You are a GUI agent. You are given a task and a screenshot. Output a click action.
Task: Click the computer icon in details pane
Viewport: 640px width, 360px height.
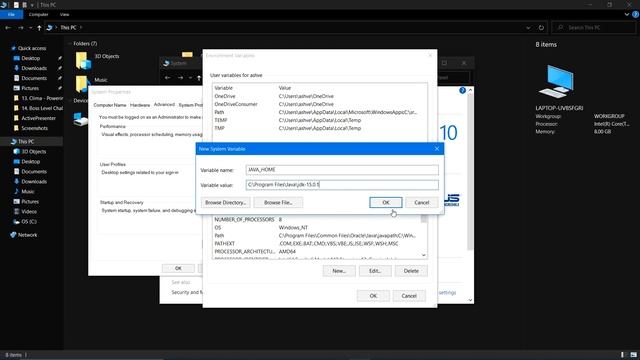click(557, 81)
